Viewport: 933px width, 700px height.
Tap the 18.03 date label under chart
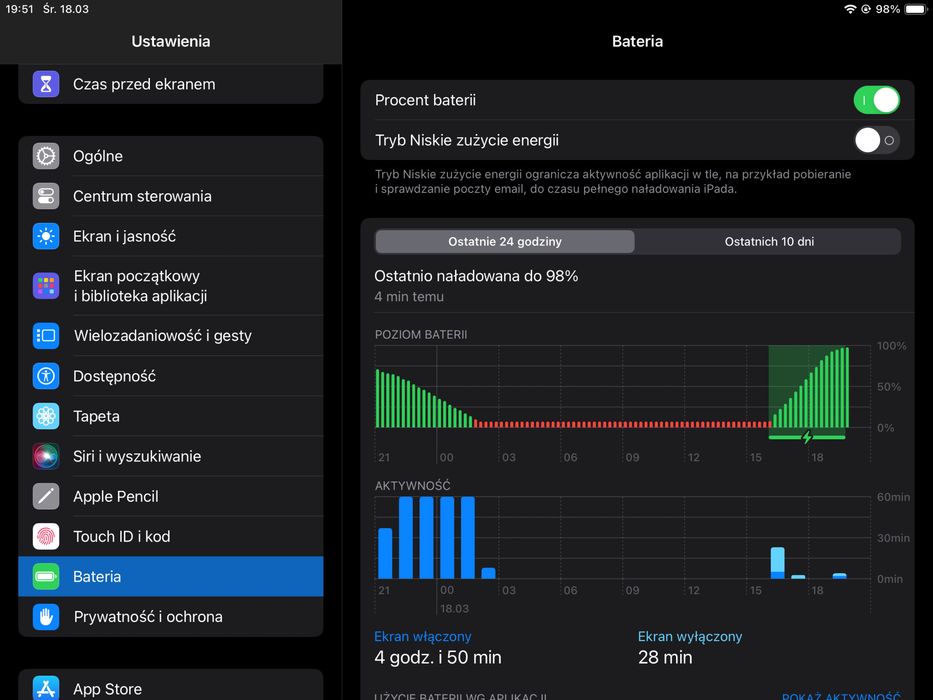(454, 608)
